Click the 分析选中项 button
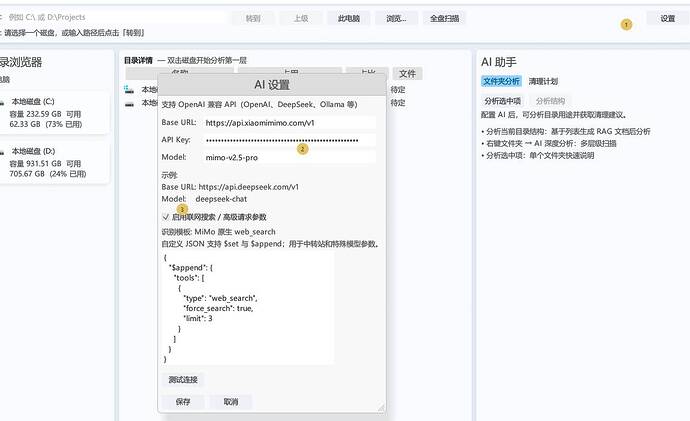 coord(503,101)
